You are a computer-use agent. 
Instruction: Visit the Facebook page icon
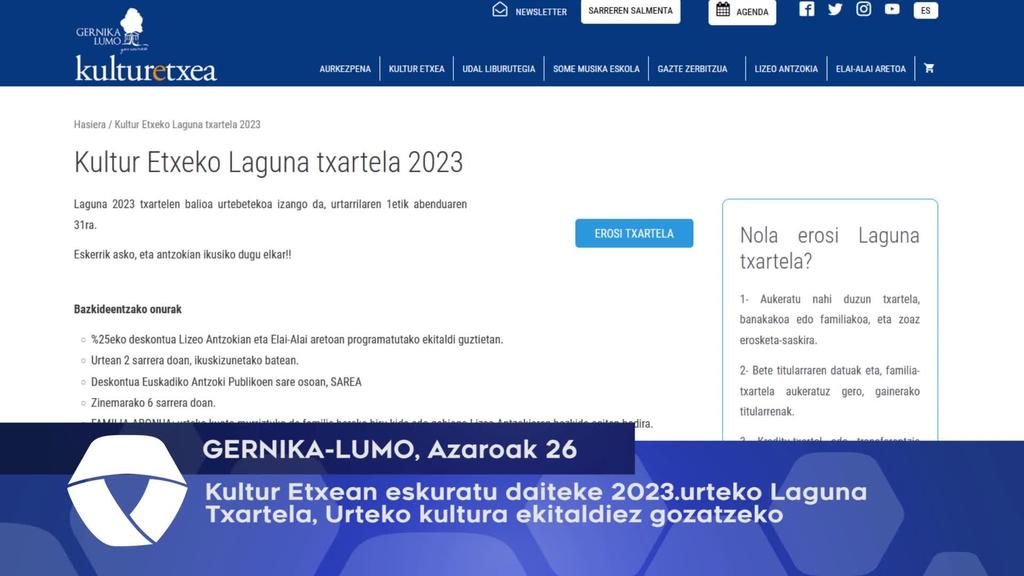tap(807, 8)
